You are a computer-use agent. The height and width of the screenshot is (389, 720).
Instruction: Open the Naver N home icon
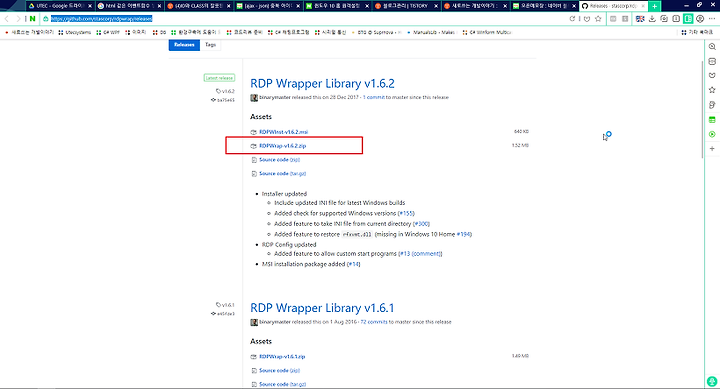(x=32, y=19)
